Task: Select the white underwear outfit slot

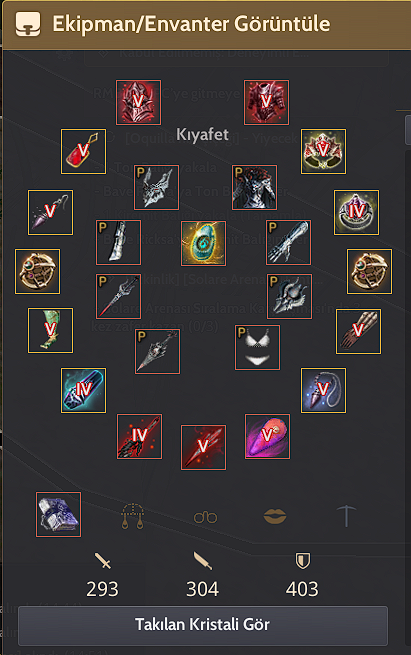Action: click(257, 348)
